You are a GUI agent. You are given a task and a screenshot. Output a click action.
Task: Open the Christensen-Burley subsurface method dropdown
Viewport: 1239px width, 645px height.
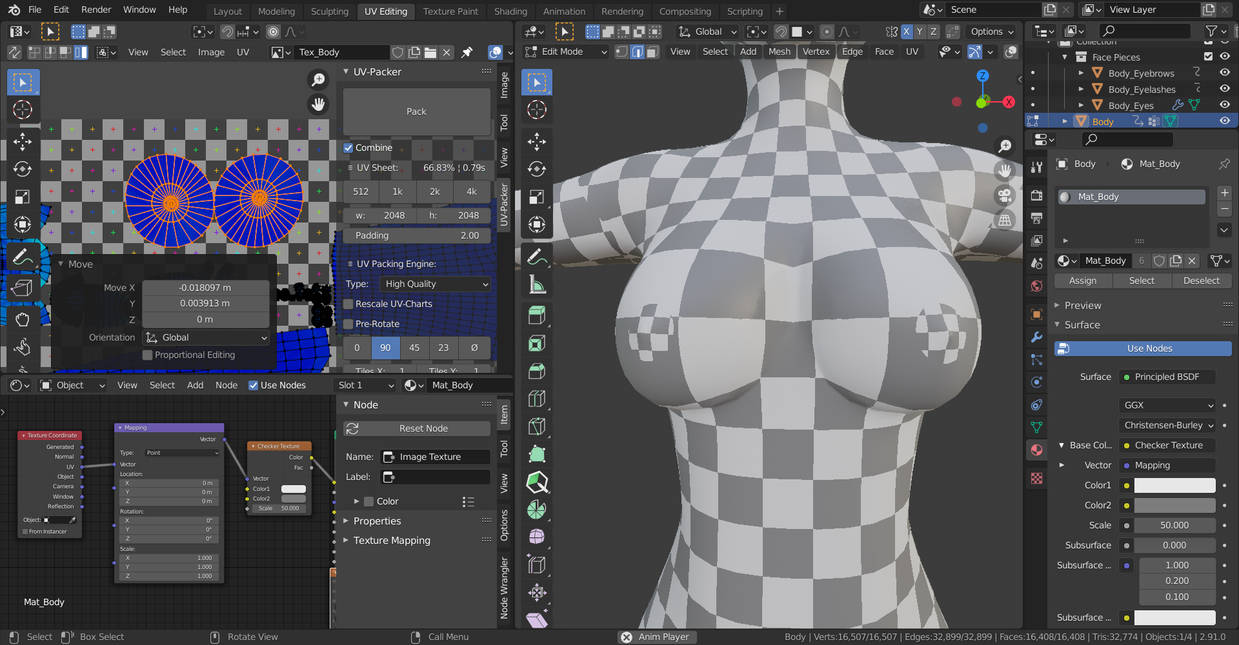coord(1169,425)
